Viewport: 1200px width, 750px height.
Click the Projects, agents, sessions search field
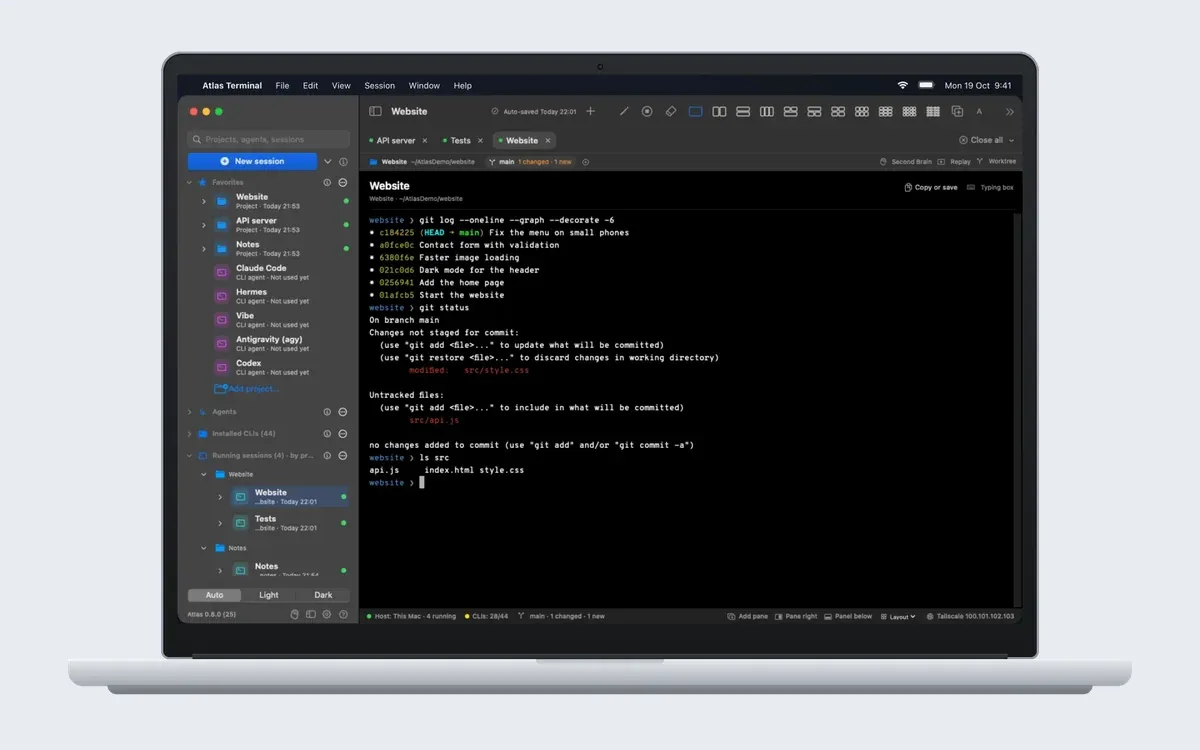pyautogui.click(x=269, y=140)
